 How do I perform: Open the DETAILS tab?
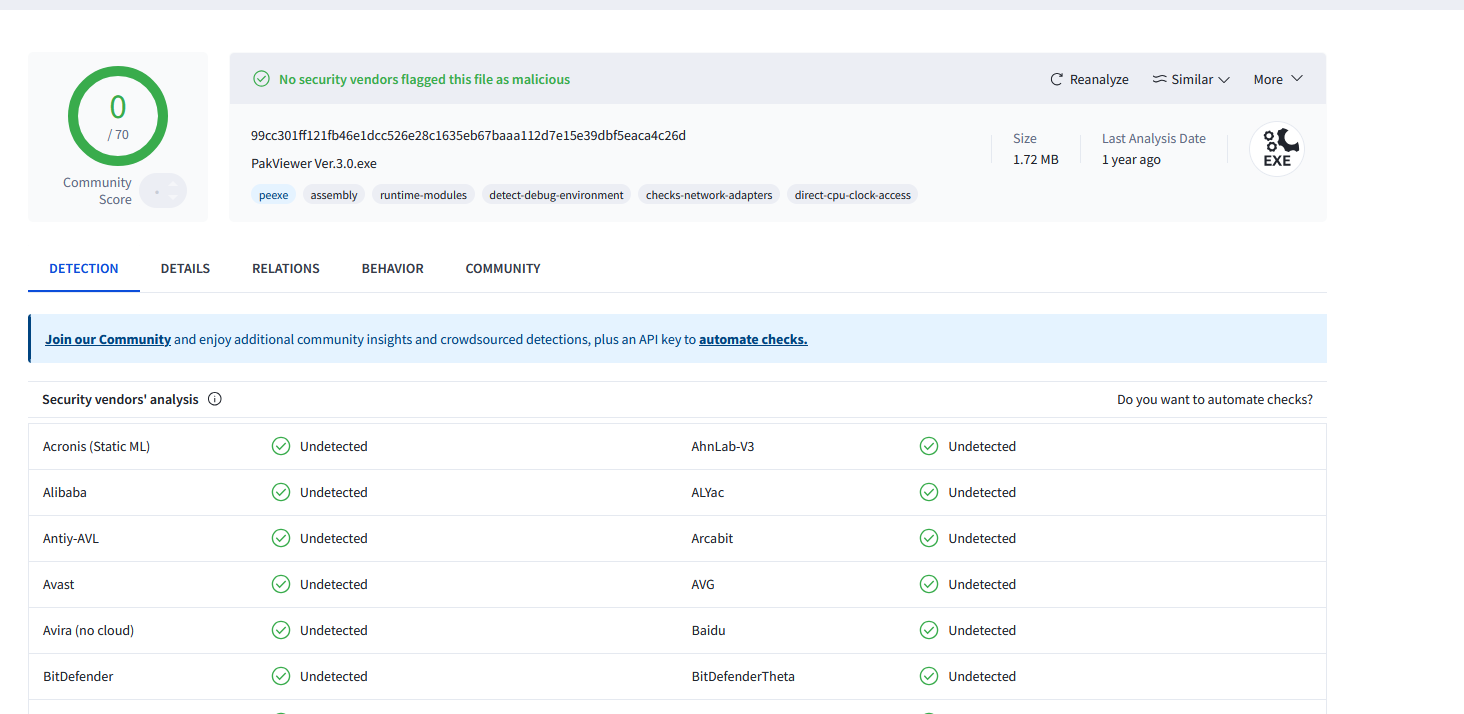click(x=185, y=268)
